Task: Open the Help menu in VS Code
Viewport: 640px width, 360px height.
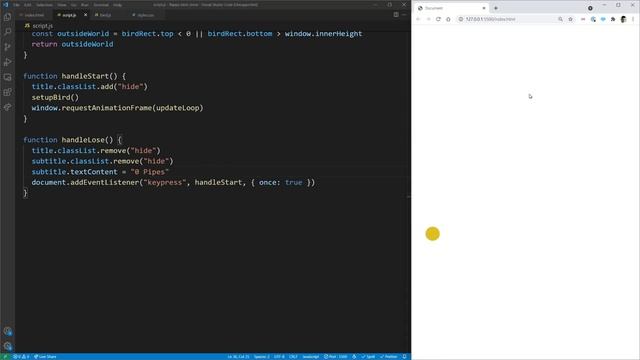Action: (118, 5)
